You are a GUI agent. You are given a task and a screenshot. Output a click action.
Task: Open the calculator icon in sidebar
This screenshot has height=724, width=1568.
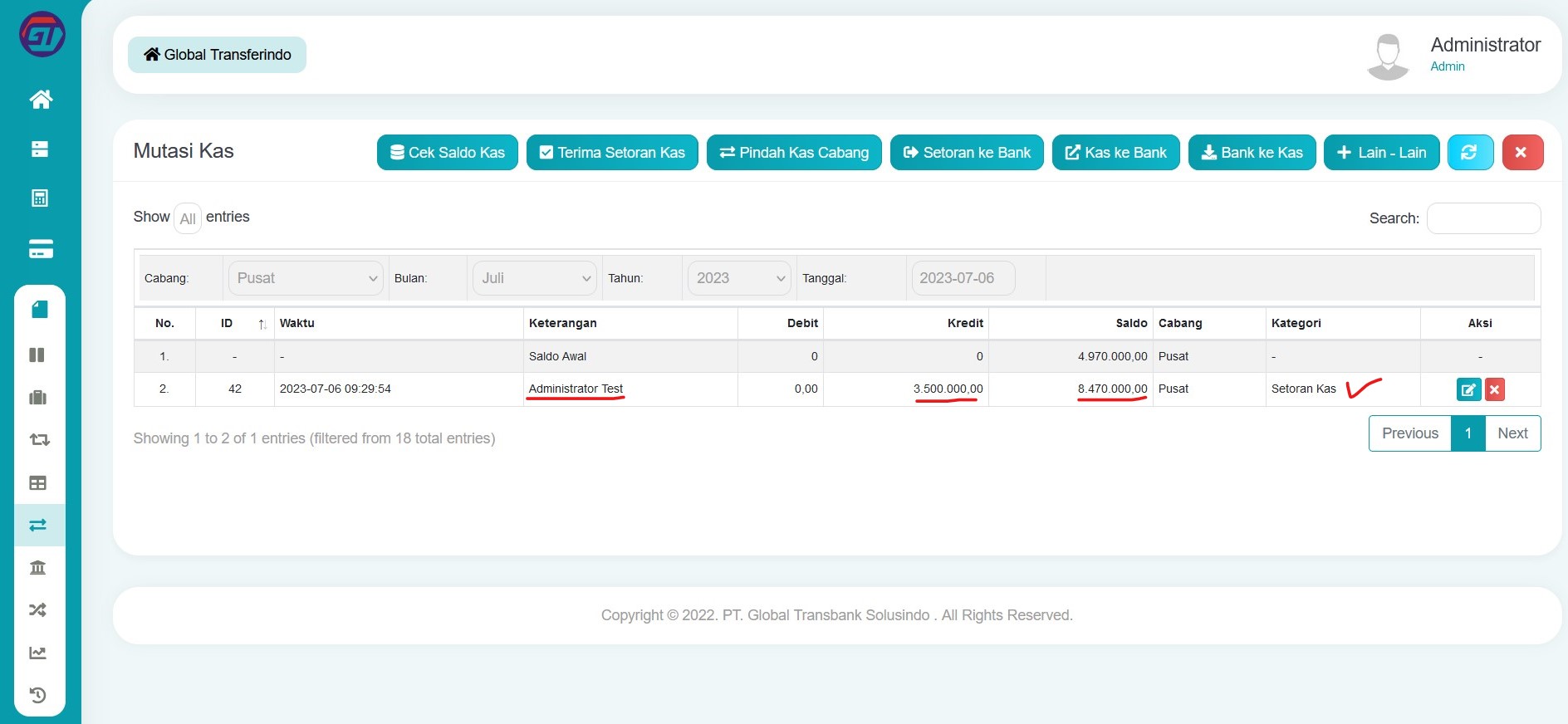[40, 198]
